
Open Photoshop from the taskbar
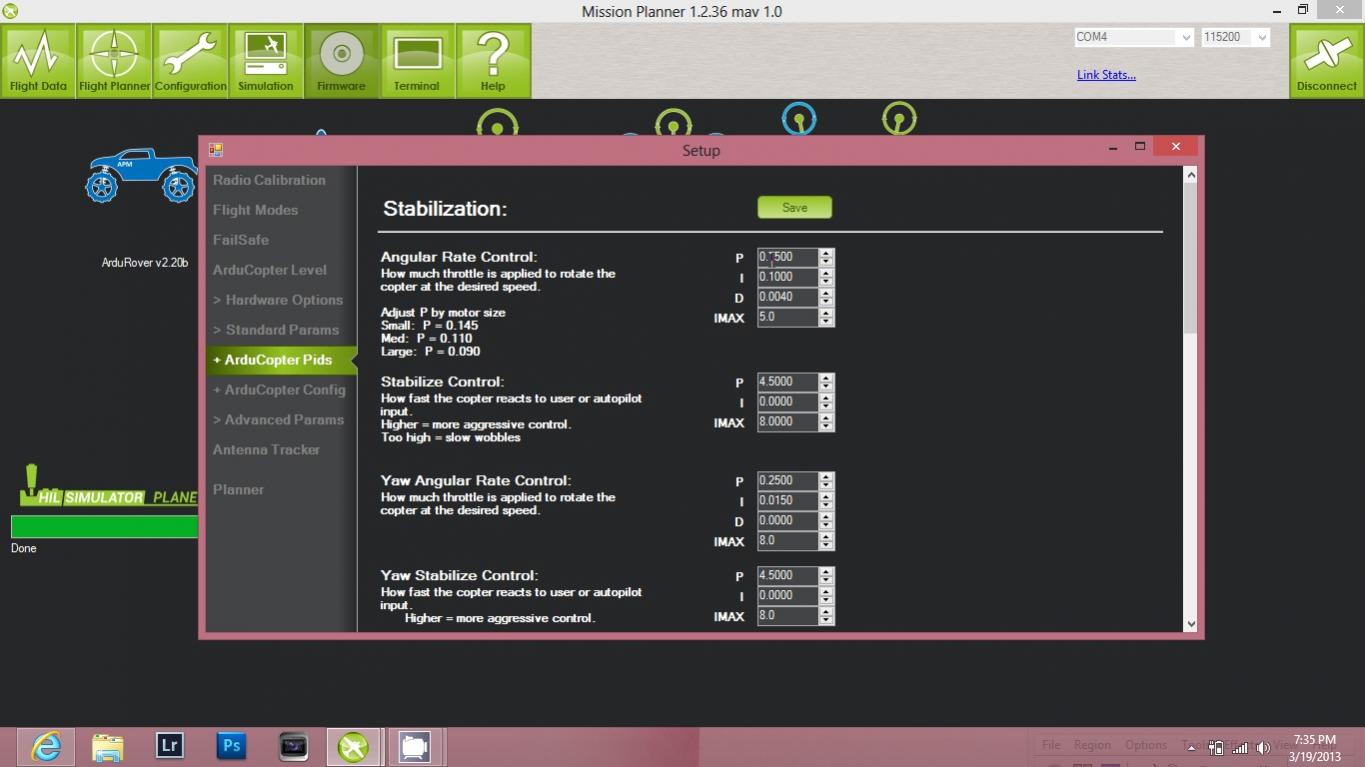click(x=231, y=746)
